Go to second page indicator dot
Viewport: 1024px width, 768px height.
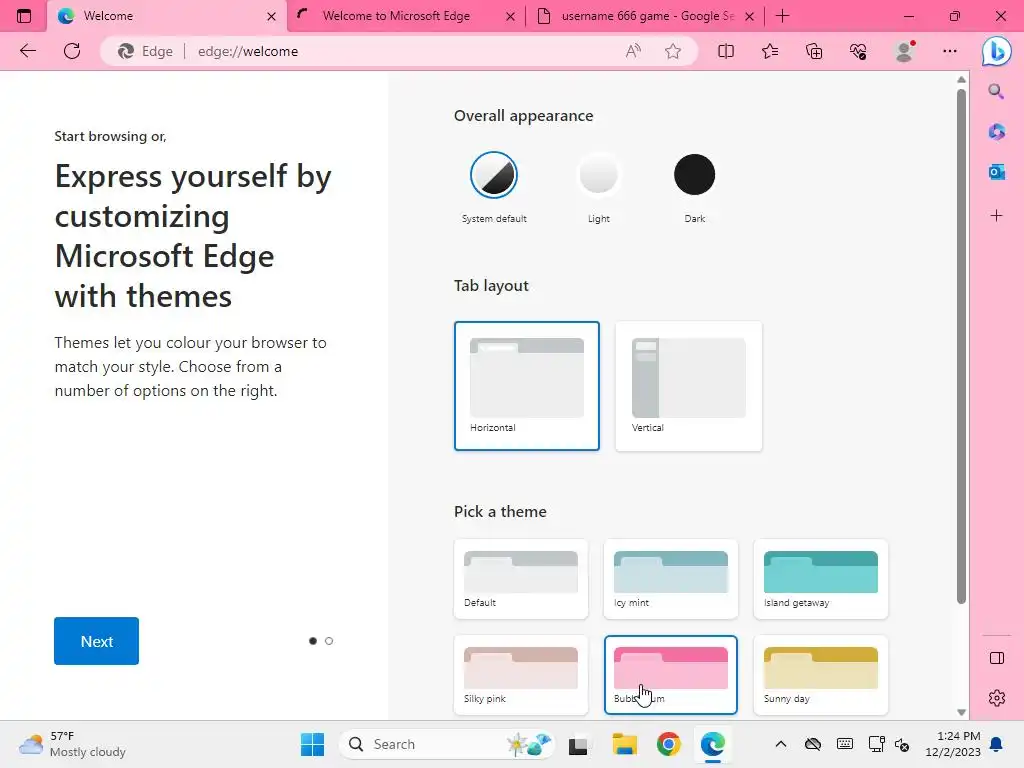pos(329,641)
